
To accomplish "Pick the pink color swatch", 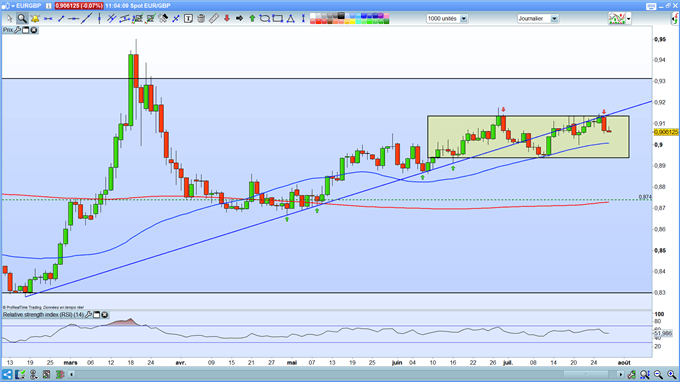I will pos(386,16).
